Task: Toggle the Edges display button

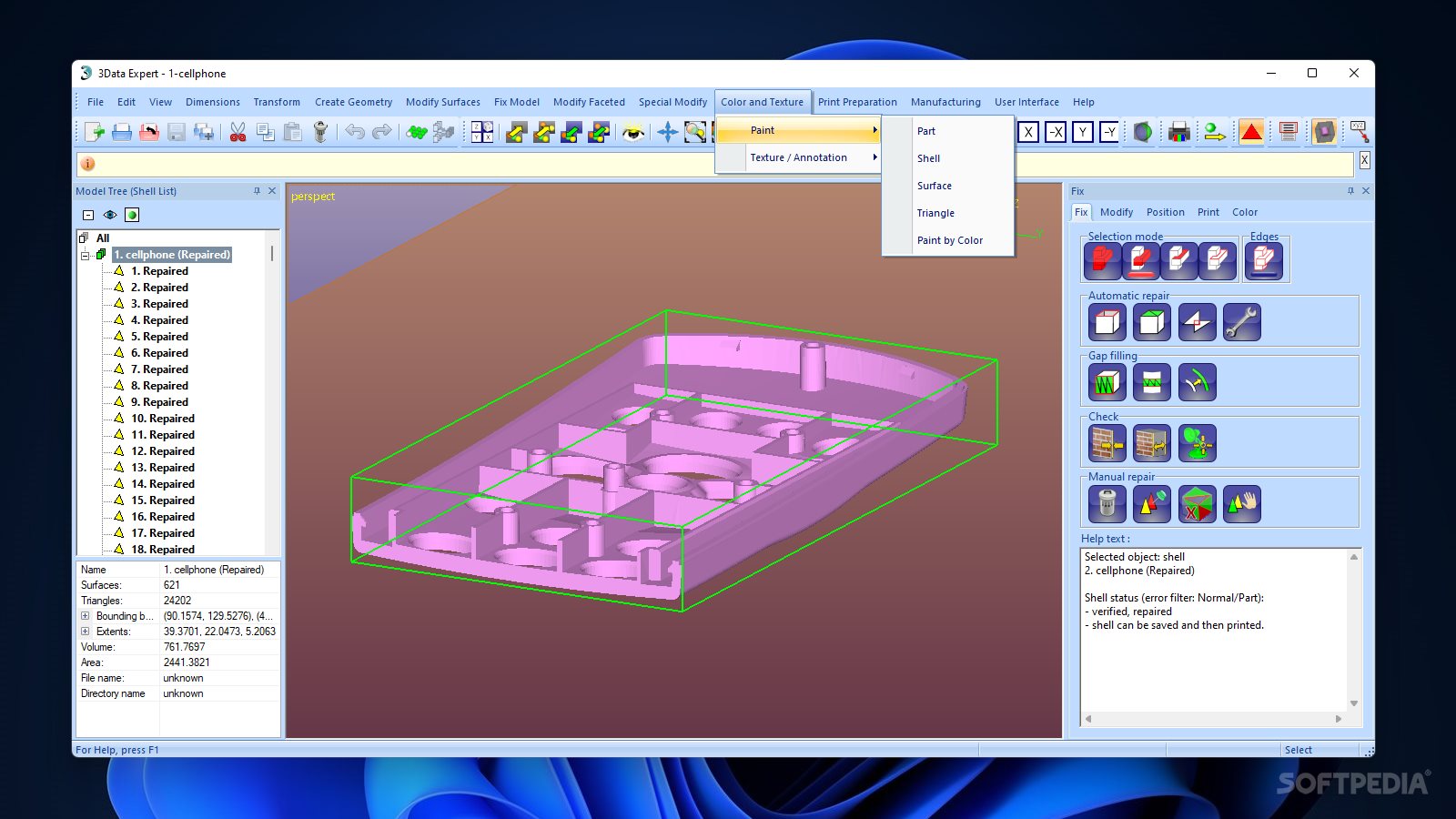Action: [1264, 261]
